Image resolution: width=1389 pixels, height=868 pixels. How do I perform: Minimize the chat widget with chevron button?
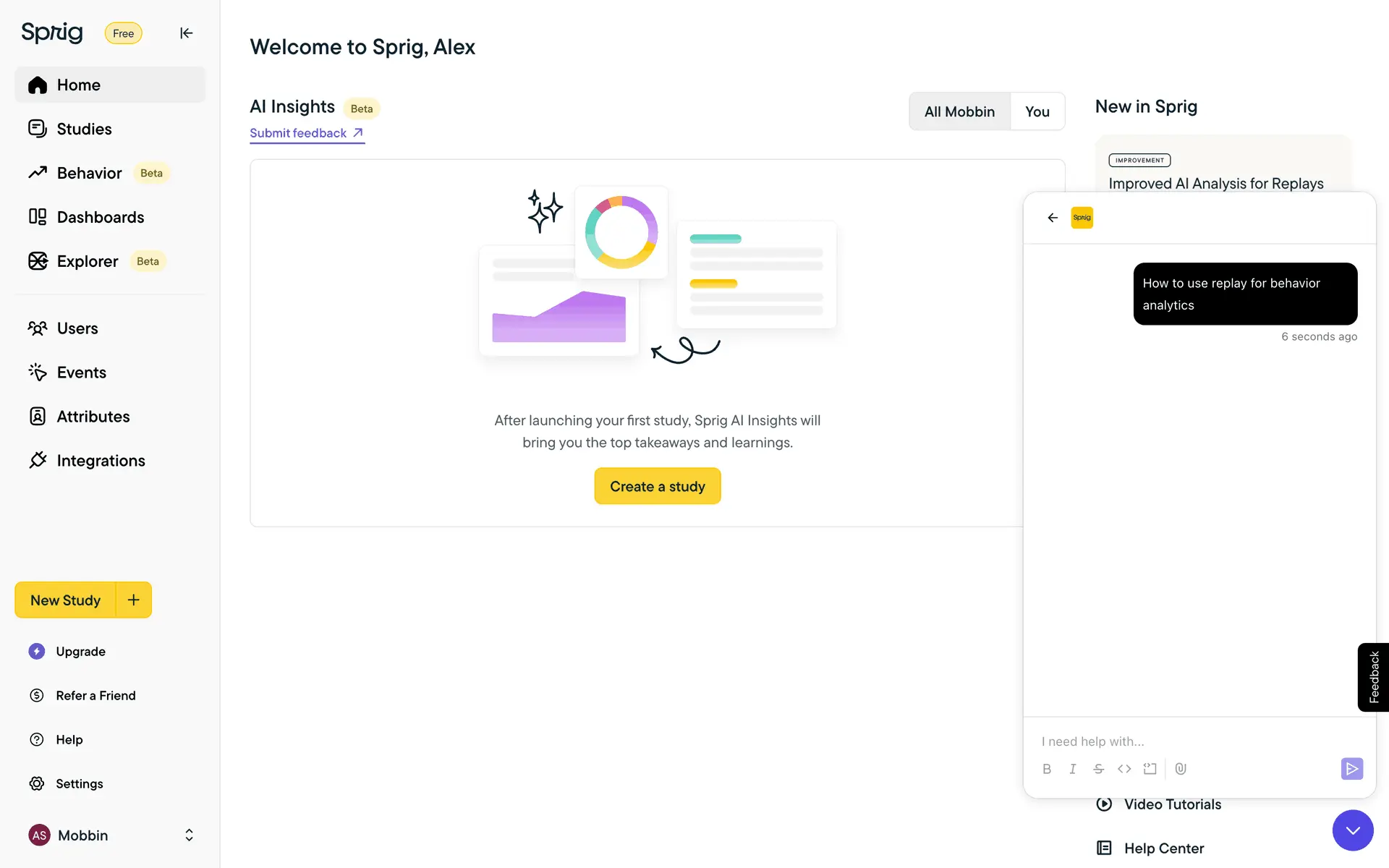1352,830
